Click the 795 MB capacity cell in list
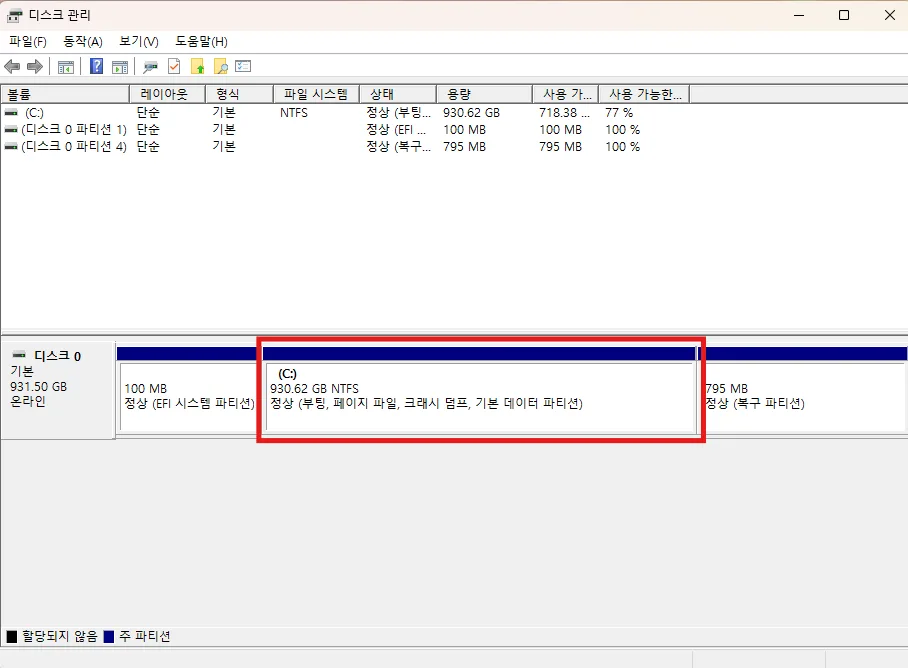Screen dimensions: 908x668 464,147
